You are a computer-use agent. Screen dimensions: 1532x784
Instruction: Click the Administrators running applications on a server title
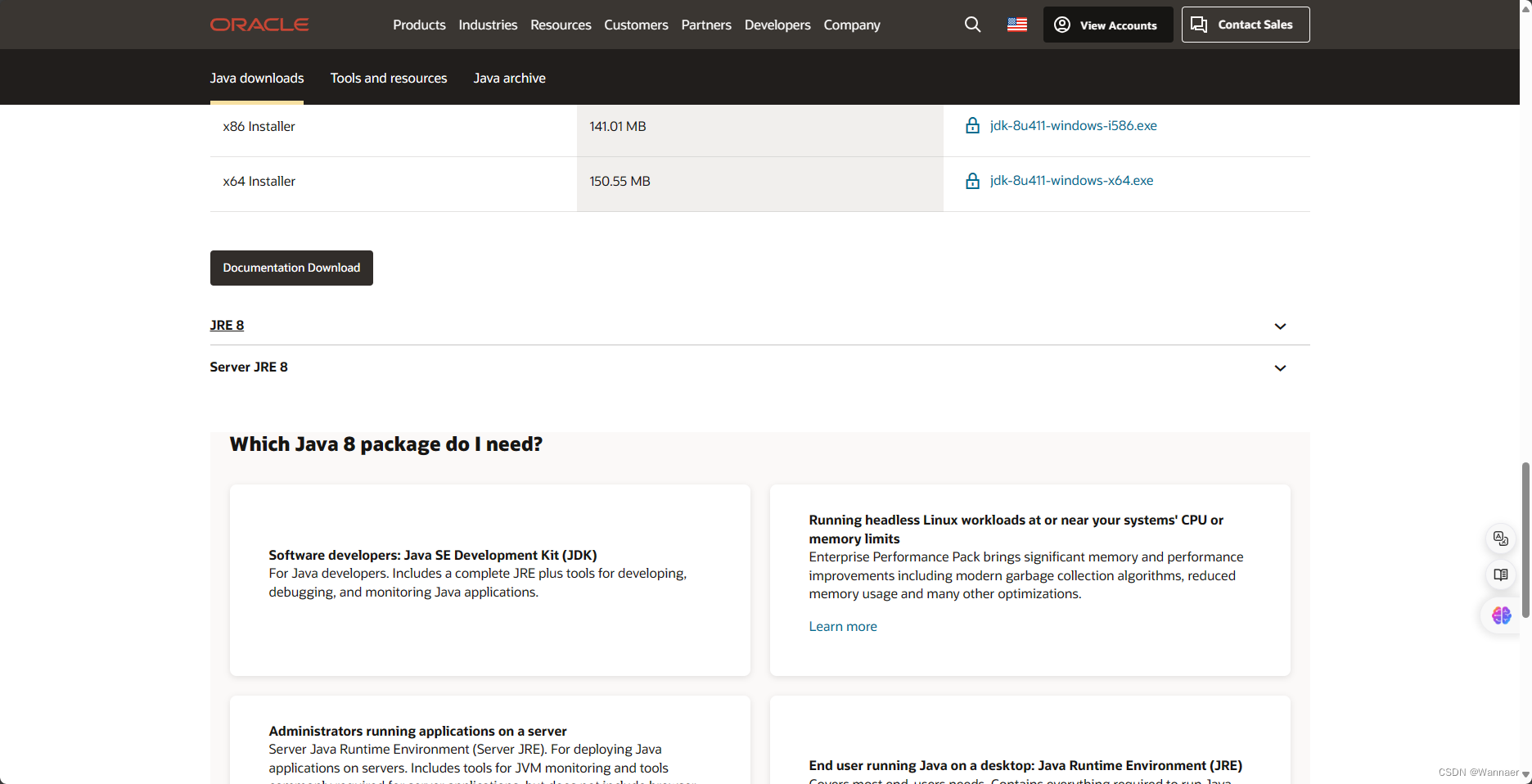(417, 731)
